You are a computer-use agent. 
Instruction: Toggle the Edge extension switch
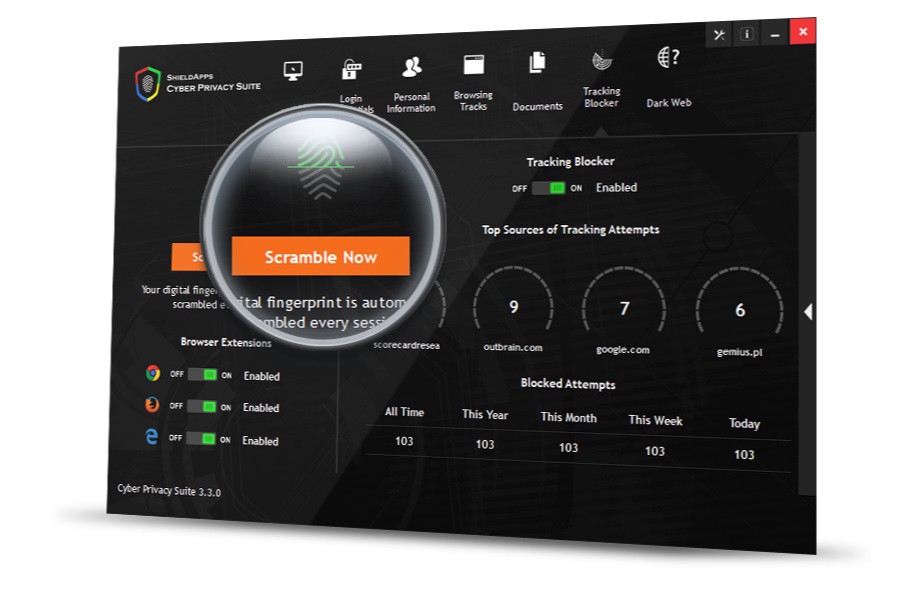pos(201,439)
